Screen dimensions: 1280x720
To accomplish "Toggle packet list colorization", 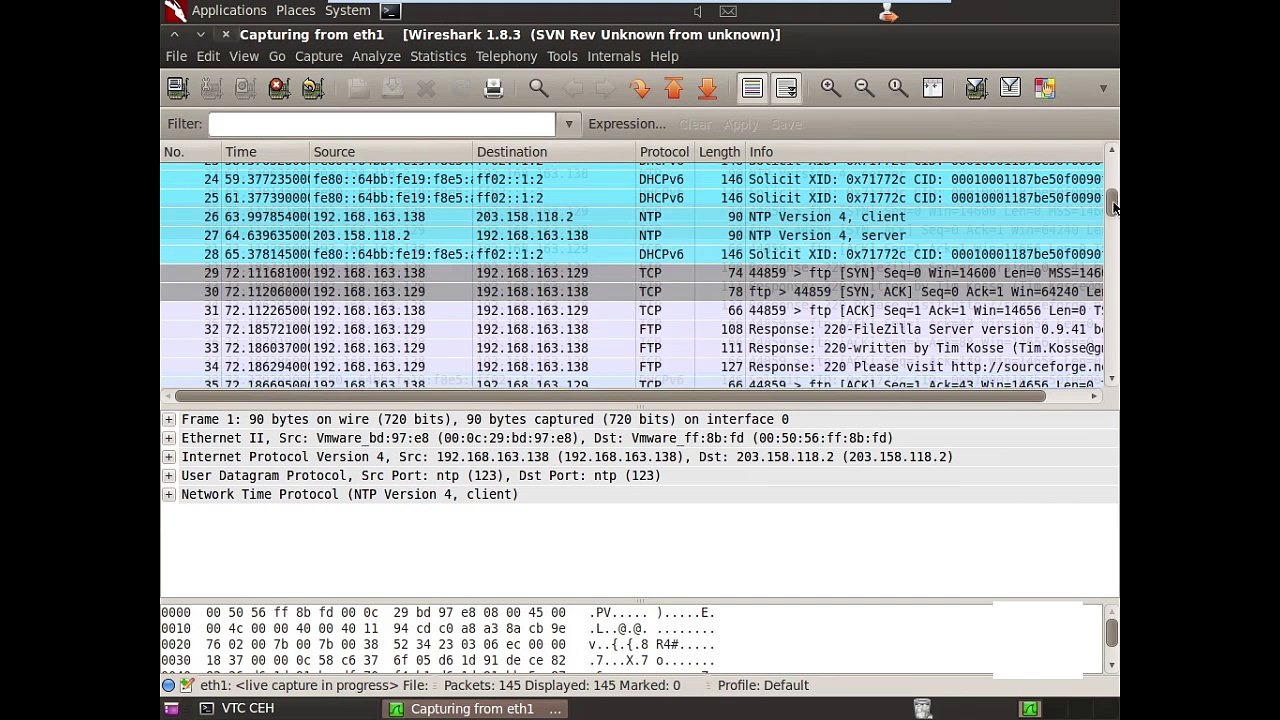I will pos(752,88).
